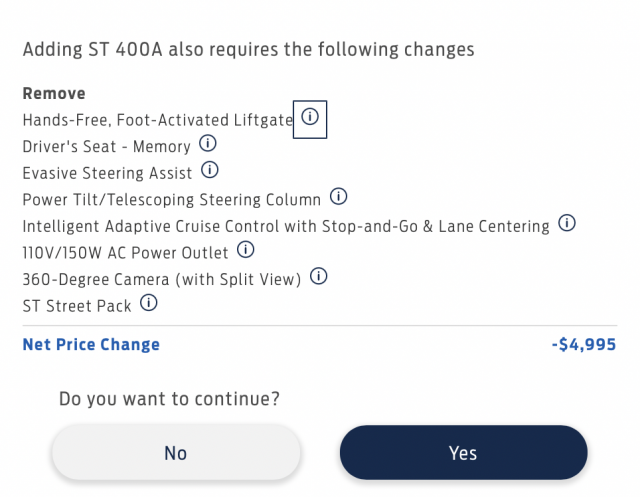Screen dimensions: 640x497
Task: Click the Remove section heading
Action: [54, 93]
